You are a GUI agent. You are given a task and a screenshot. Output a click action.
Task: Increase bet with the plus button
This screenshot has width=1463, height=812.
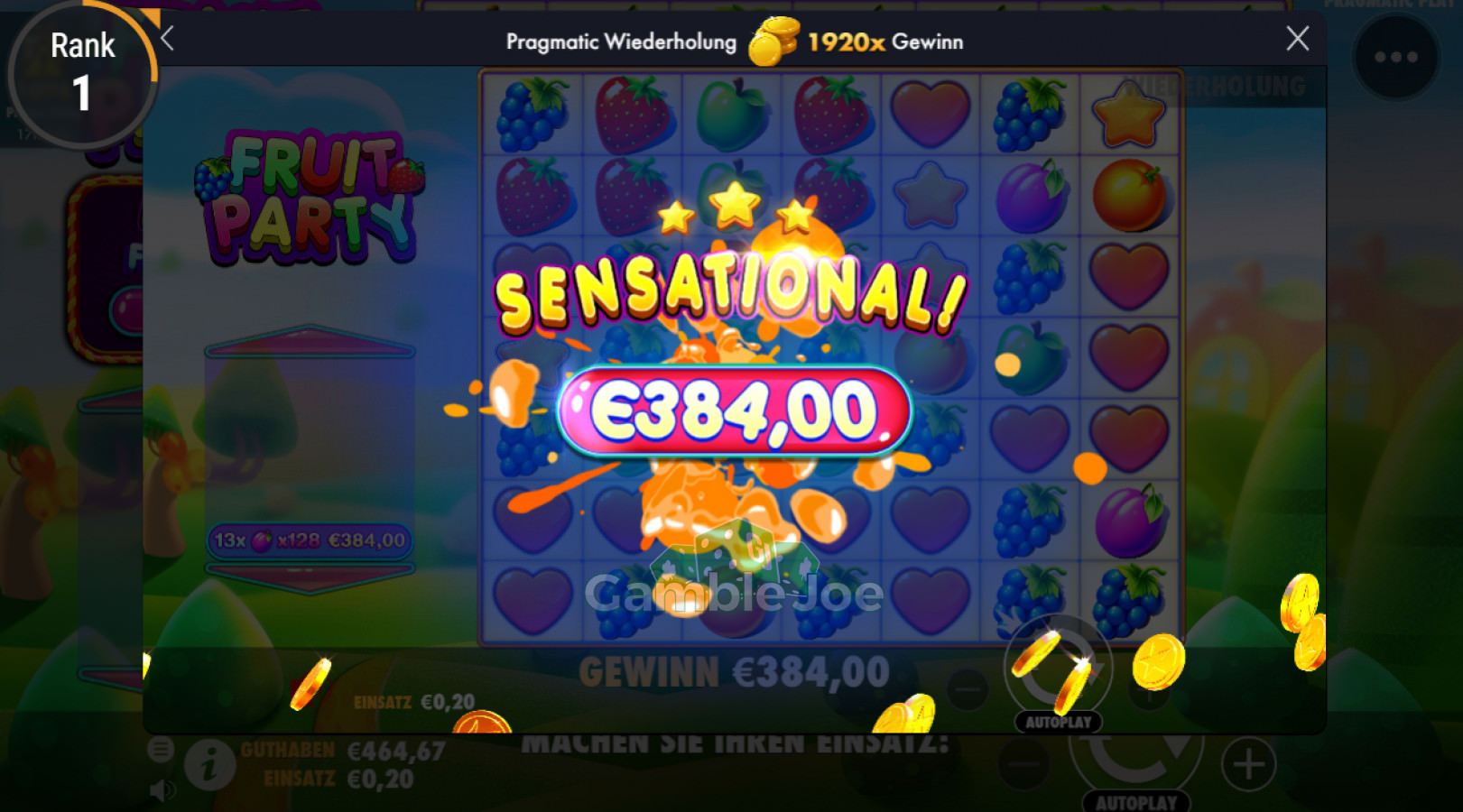(x=1248, y=765)
